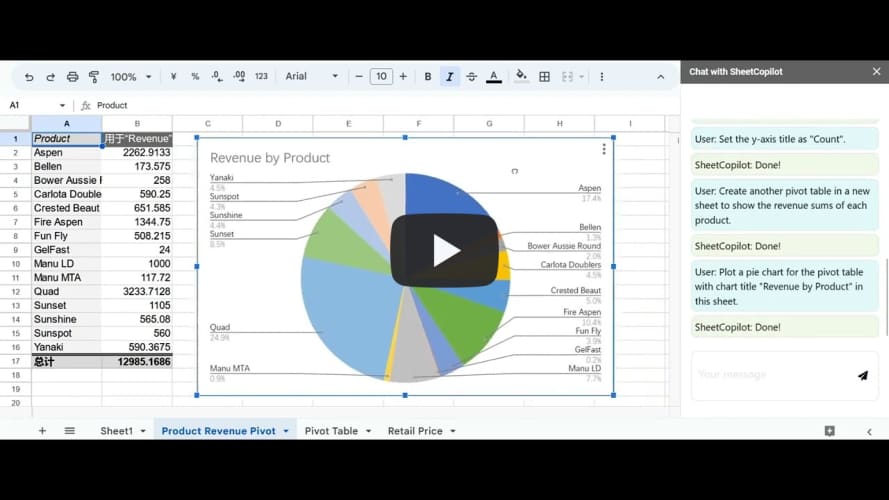Click the Plot a pie chart message
This screenshot has height=500, width=889.
[x=785, y=287]
